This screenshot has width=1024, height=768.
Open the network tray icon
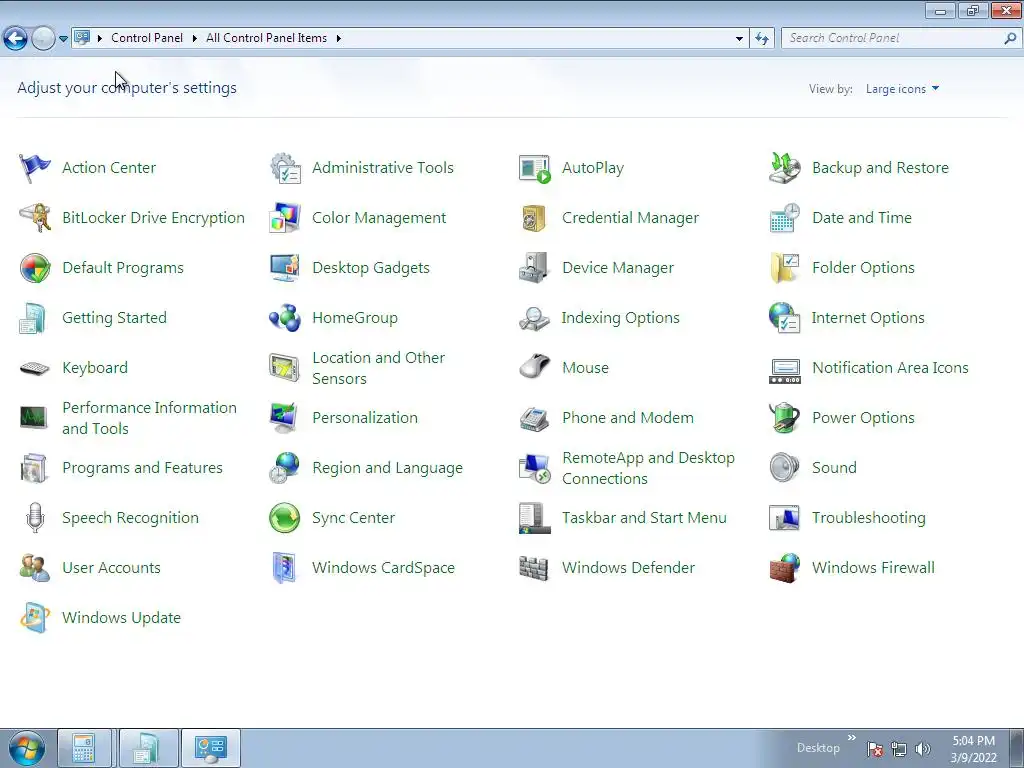pos(899,749)
